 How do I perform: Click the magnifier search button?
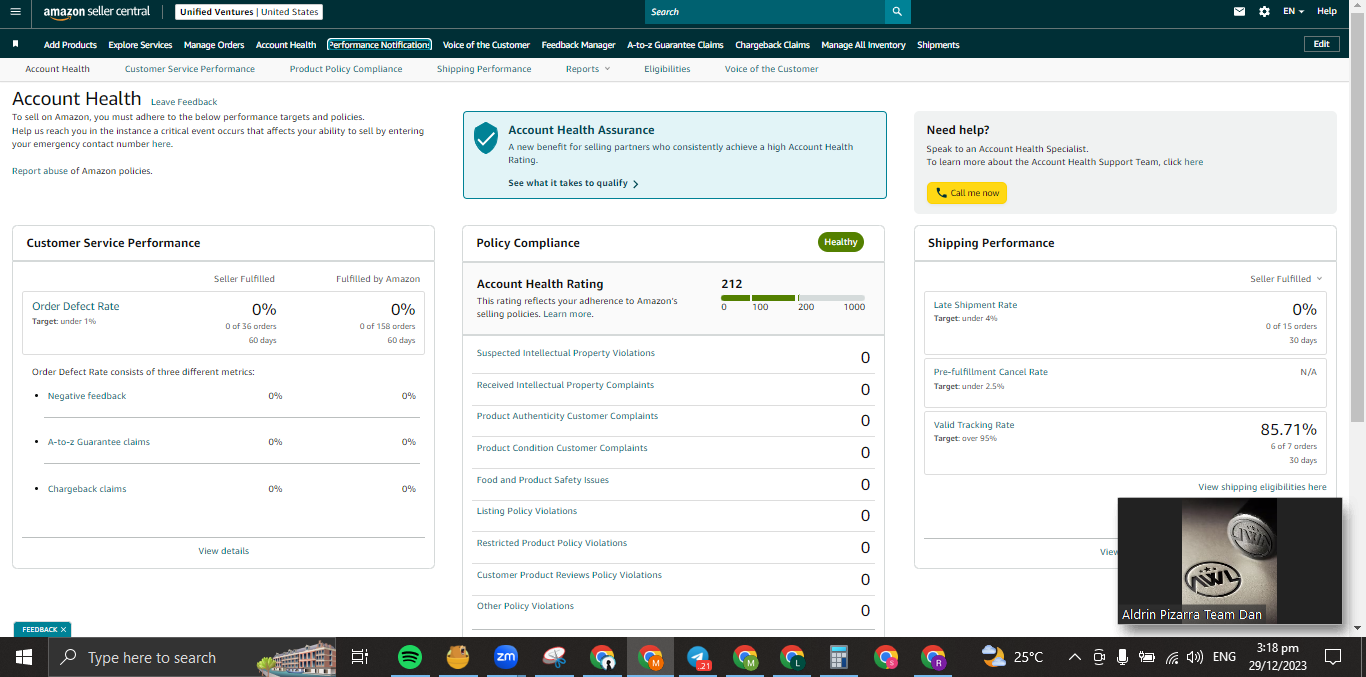tap(897, 12)
